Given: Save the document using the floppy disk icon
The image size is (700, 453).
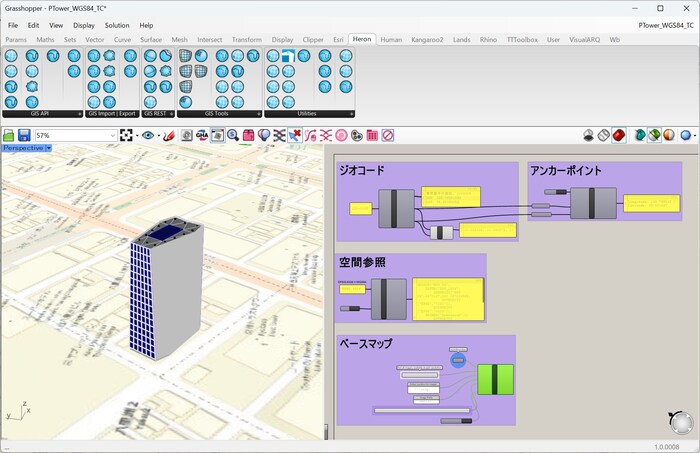Looking at the screenshot, I should [x=23, y=135].
